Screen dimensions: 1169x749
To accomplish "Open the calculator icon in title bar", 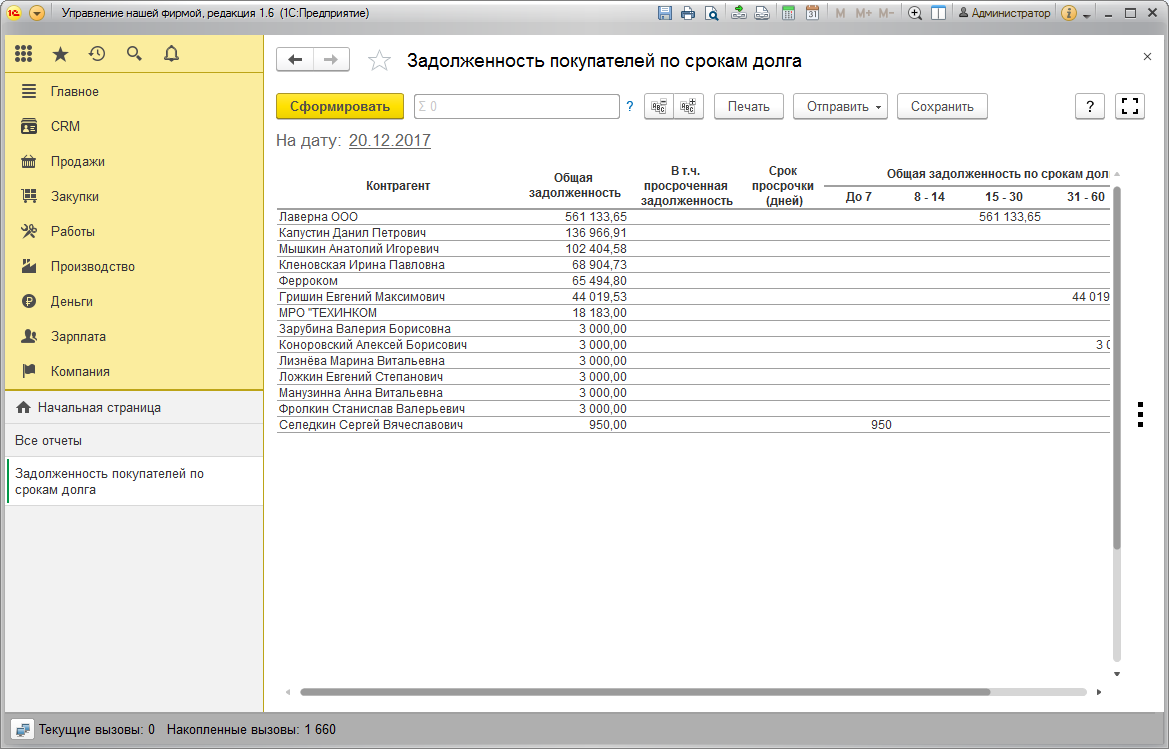I will click(x=788, y=13).
